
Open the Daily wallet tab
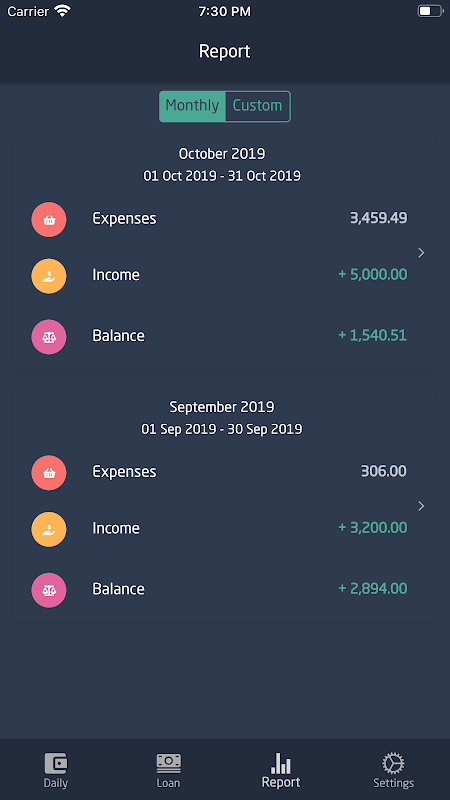56,770
